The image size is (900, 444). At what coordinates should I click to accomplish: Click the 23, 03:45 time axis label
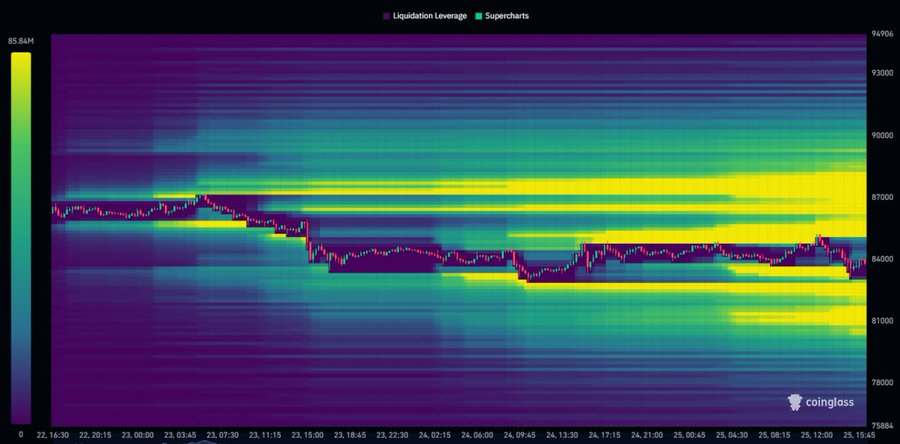pyautogui.click(x=181, y=435)
